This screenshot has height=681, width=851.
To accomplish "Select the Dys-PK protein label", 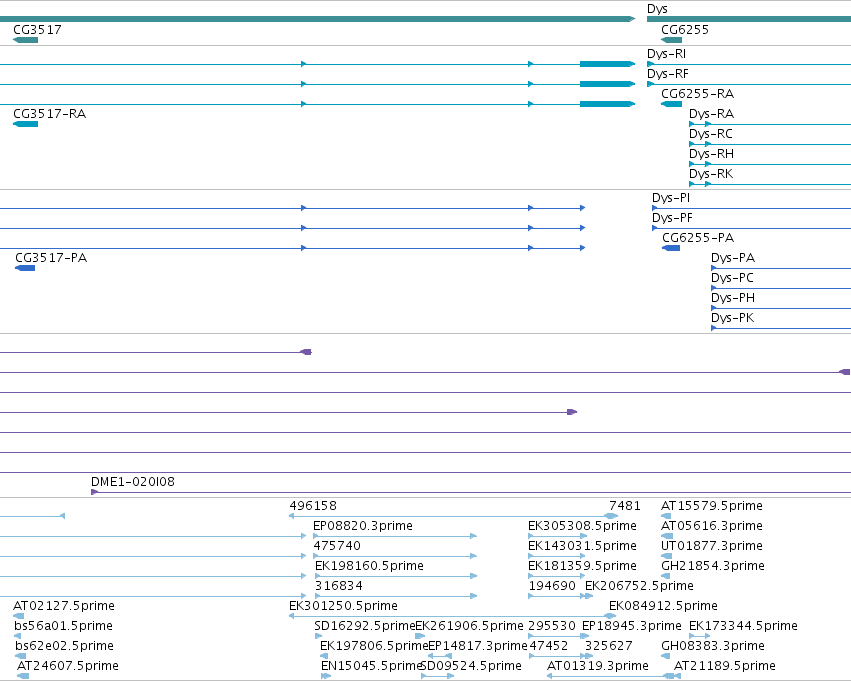I will [733, 318].
